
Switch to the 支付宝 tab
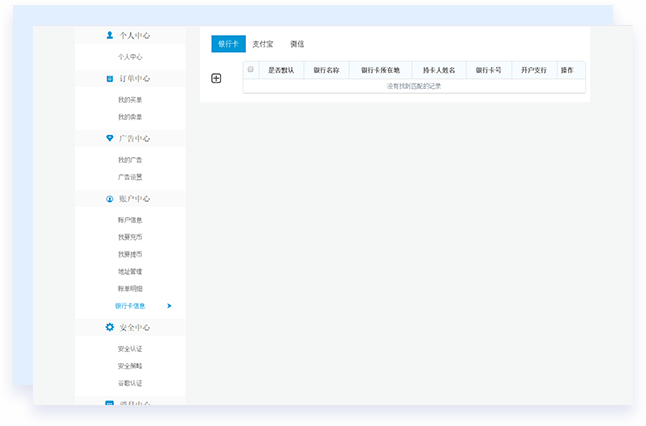(x=263, y=44)
